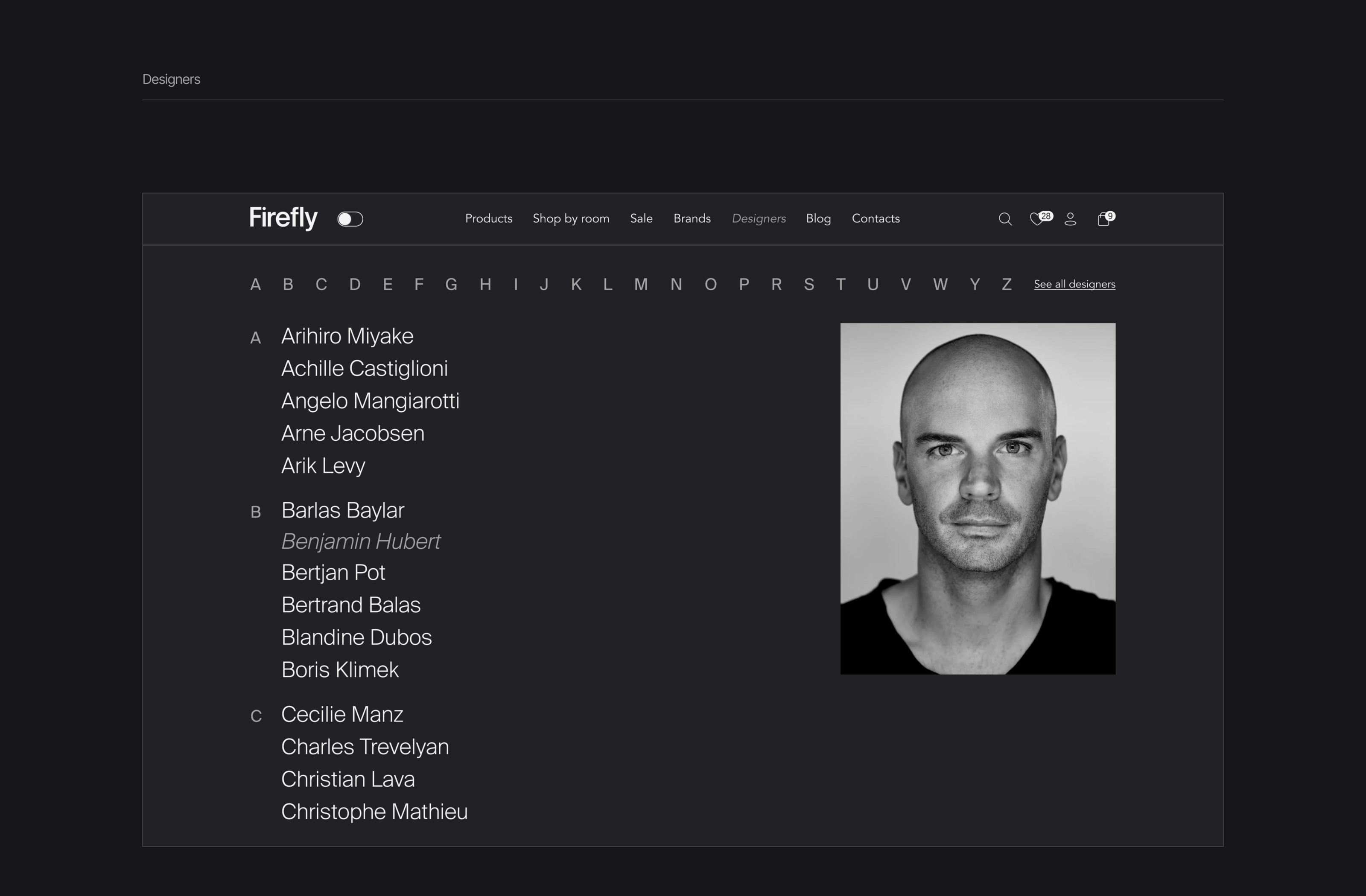Click See all designers link
This screenshot has width=1366, height=896.
[x=1074, y=285]
